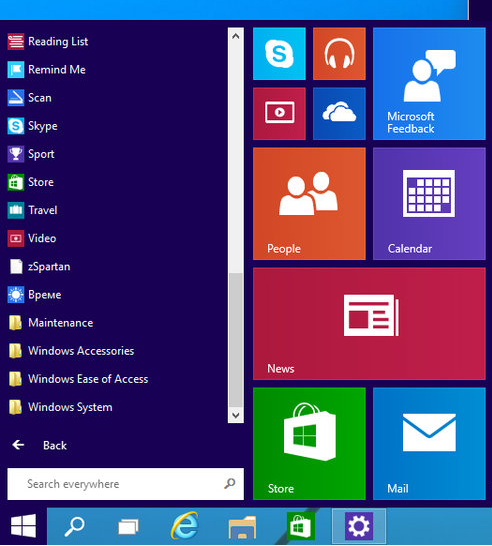Viewport: 492px width, 546px height.
Task: Open the OneDrive cloud tile
Action: 339,114
